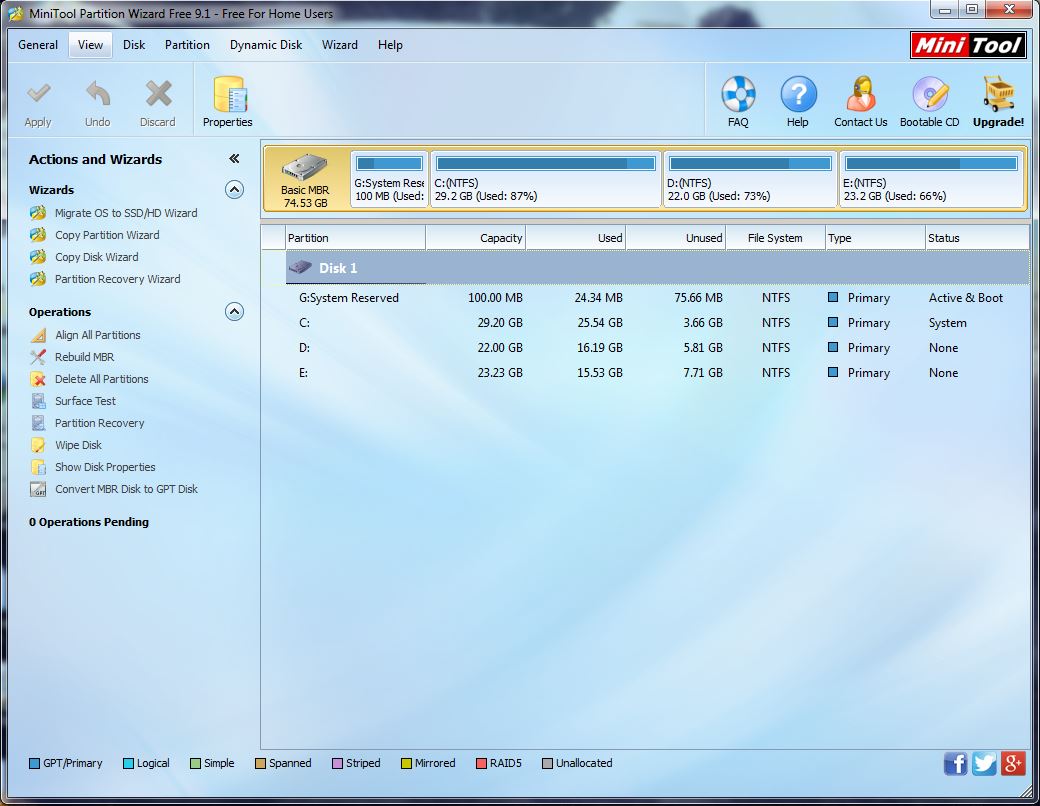This screenshot has width=1040, height=806.
Task: Open the Disk menu
Action: click(x=134, y=44)
